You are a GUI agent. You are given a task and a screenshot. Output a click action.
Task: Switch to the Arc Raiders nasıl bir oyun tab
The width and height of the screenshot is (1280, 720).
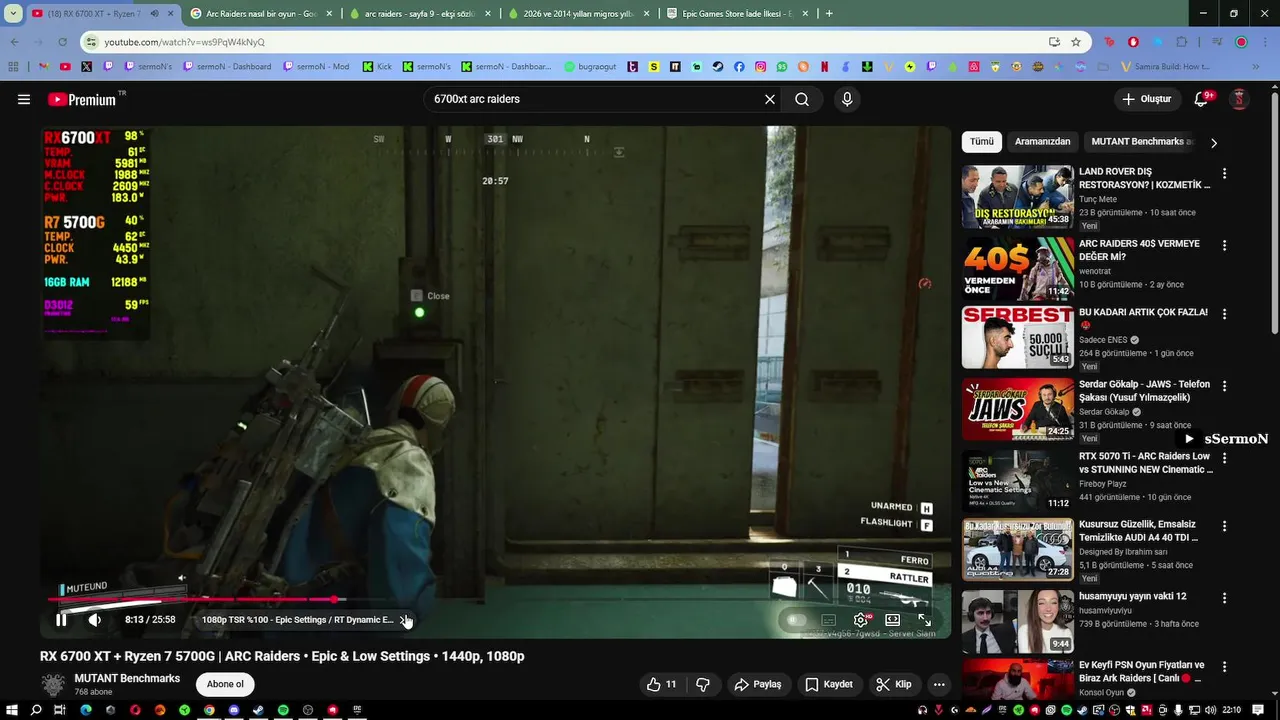click(x=262, y=14)
